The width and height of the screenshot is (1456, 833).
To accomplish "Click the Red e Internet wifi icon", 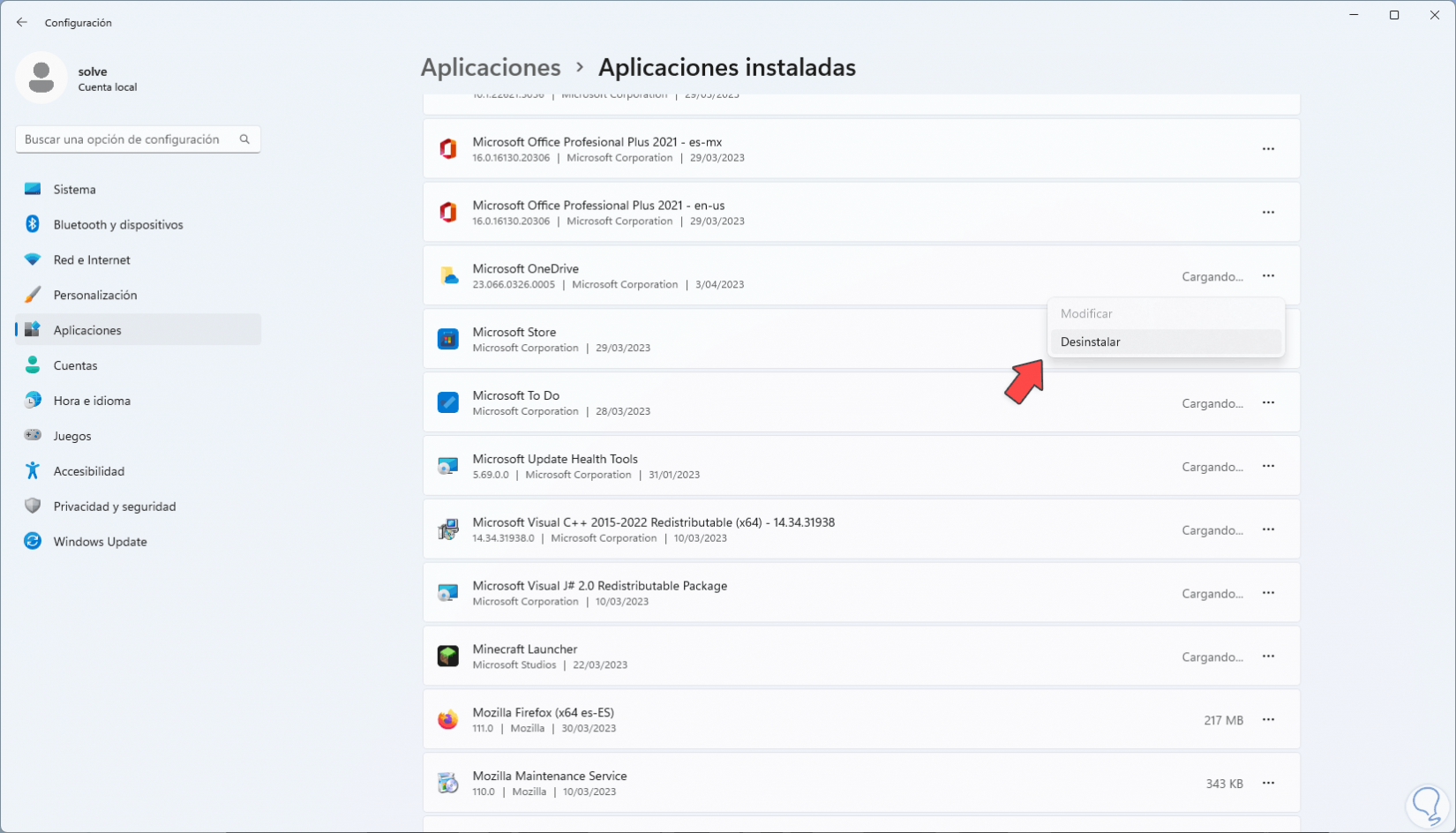I will point(33,259).
